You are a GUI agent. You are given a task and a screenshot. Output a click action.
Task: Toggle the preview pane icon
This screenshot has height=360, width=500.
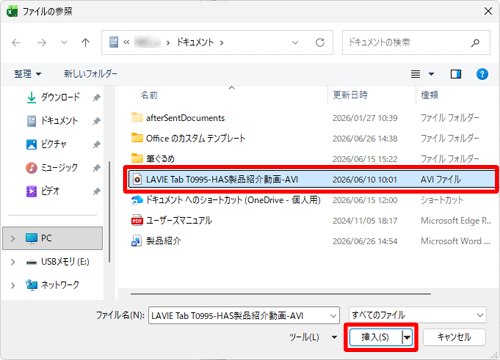coord(456,74)
